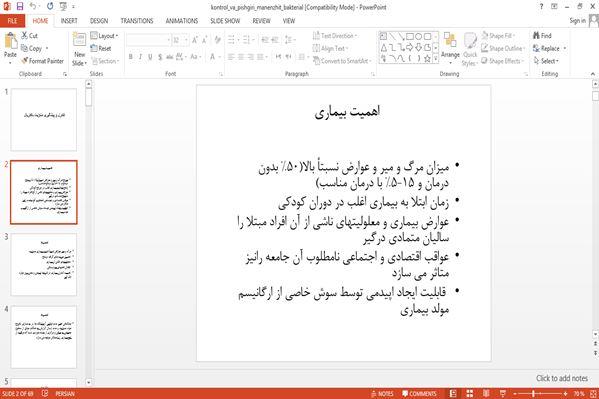Image resolution: width=599 pixels, height=399 pixels.
Task: Click Format Painter
Action: click(42, 61)
